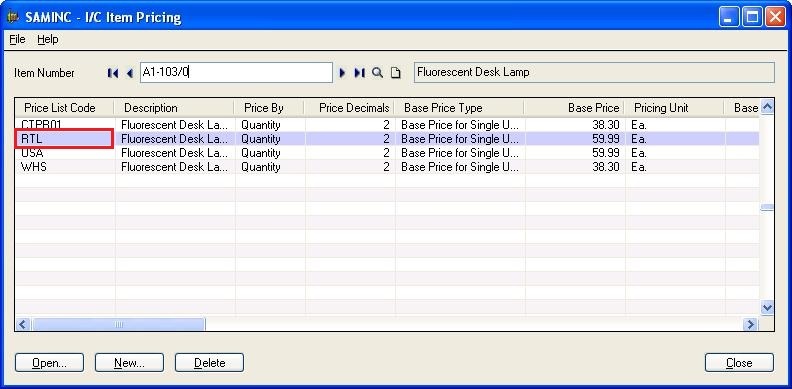Click the app icon in title bar

tap(13, 17)
